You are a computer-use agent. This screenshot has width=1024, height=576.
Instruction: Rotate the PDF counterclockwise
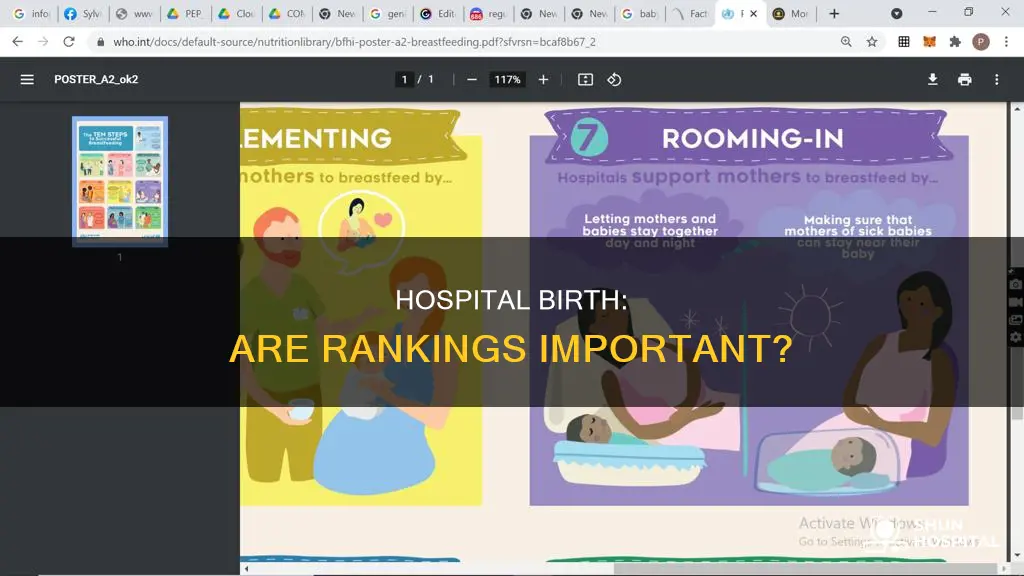pos(614,80)
